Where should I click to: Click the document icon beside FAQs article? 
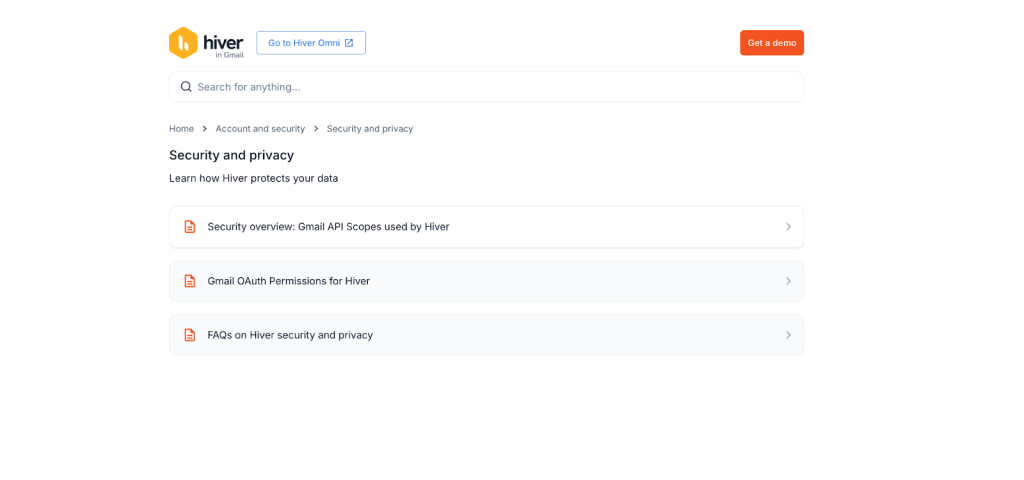[x=190, y=335]
